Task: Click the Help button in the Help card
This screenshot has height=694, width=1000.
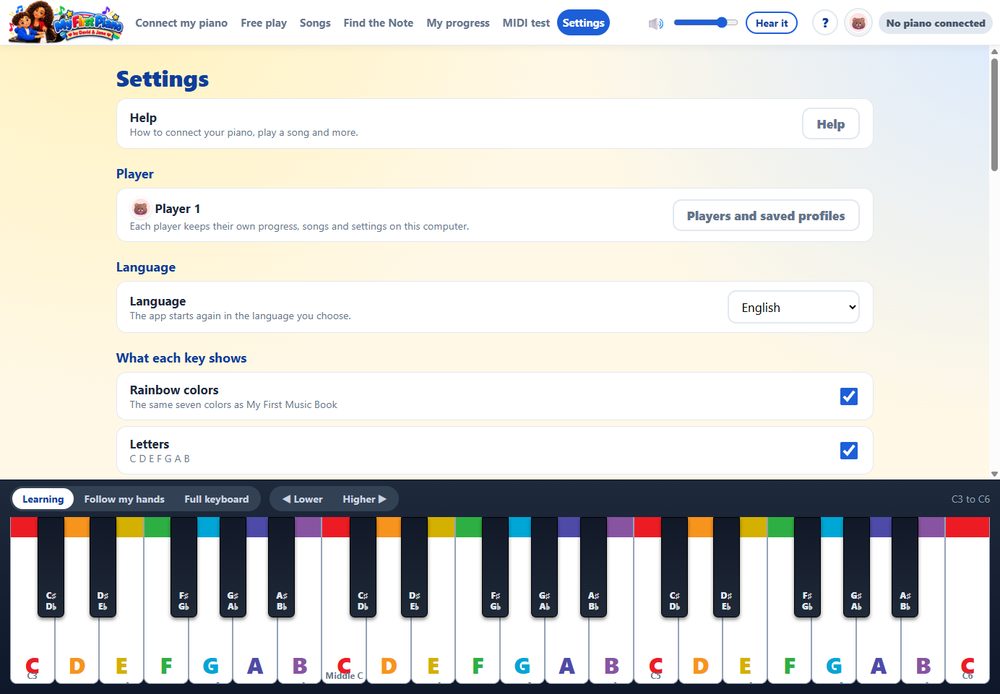Action: (x=830, y=124)
